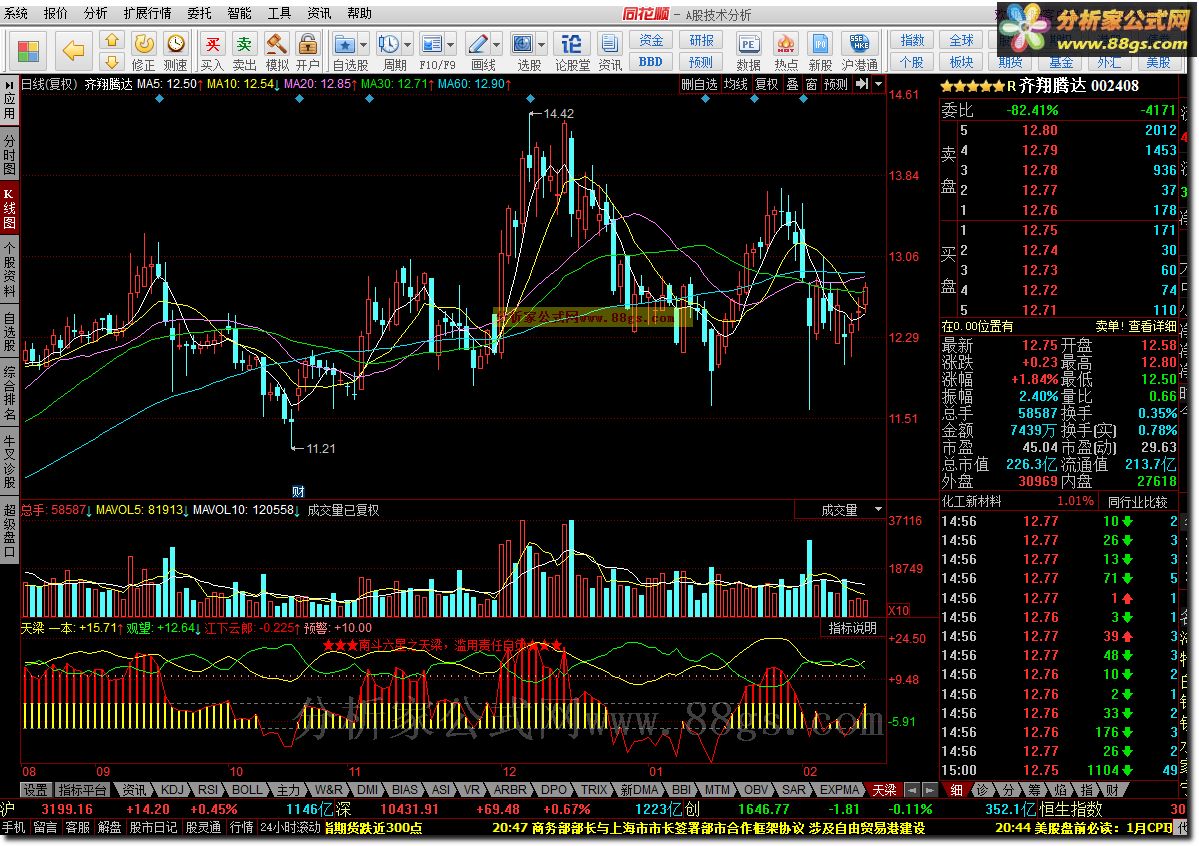Open chart header options dropdown arrow
Image resolution: width=1199 pixels, height=846 pixels.
pos(878,83)
